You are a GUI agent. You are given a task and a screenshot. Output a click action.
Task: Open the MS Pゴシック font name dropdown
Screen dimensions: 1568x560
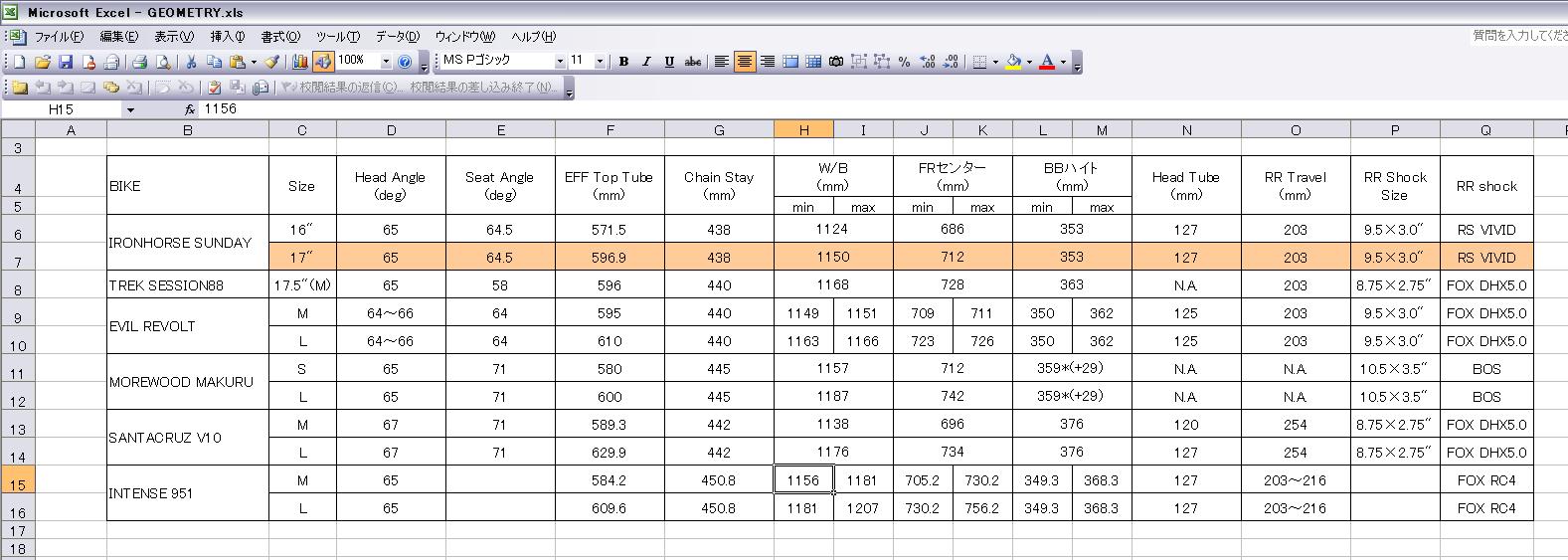[560, 62]
